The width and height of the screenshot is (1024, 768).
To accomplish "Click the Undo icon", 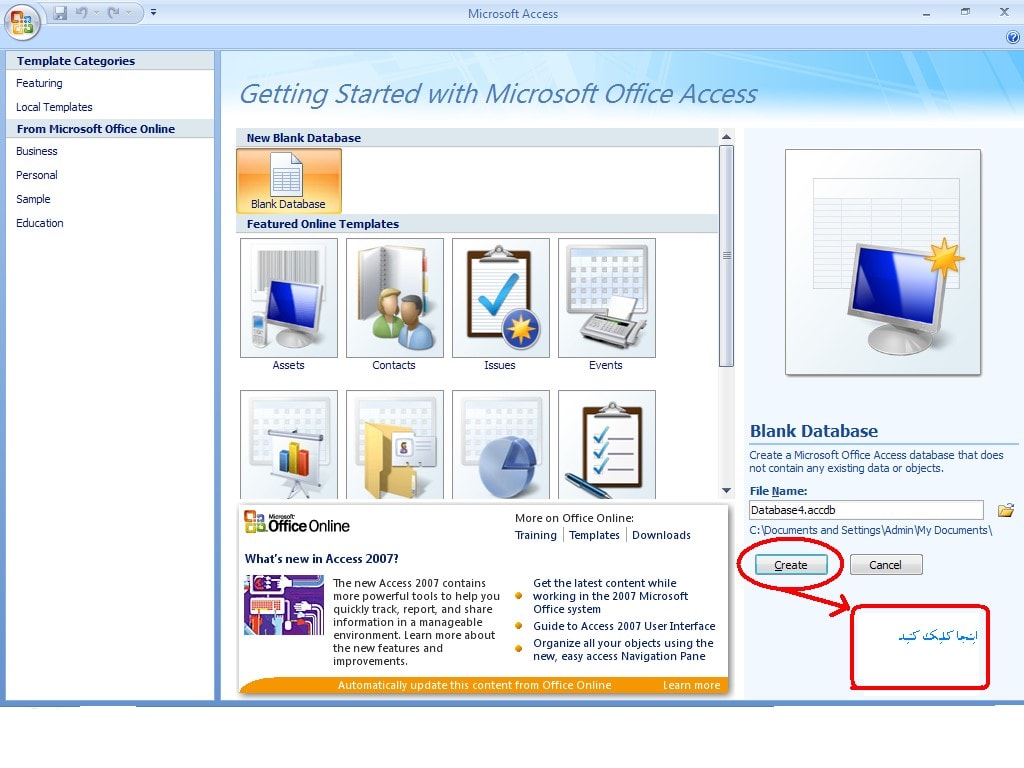I will tap(82, 12).
